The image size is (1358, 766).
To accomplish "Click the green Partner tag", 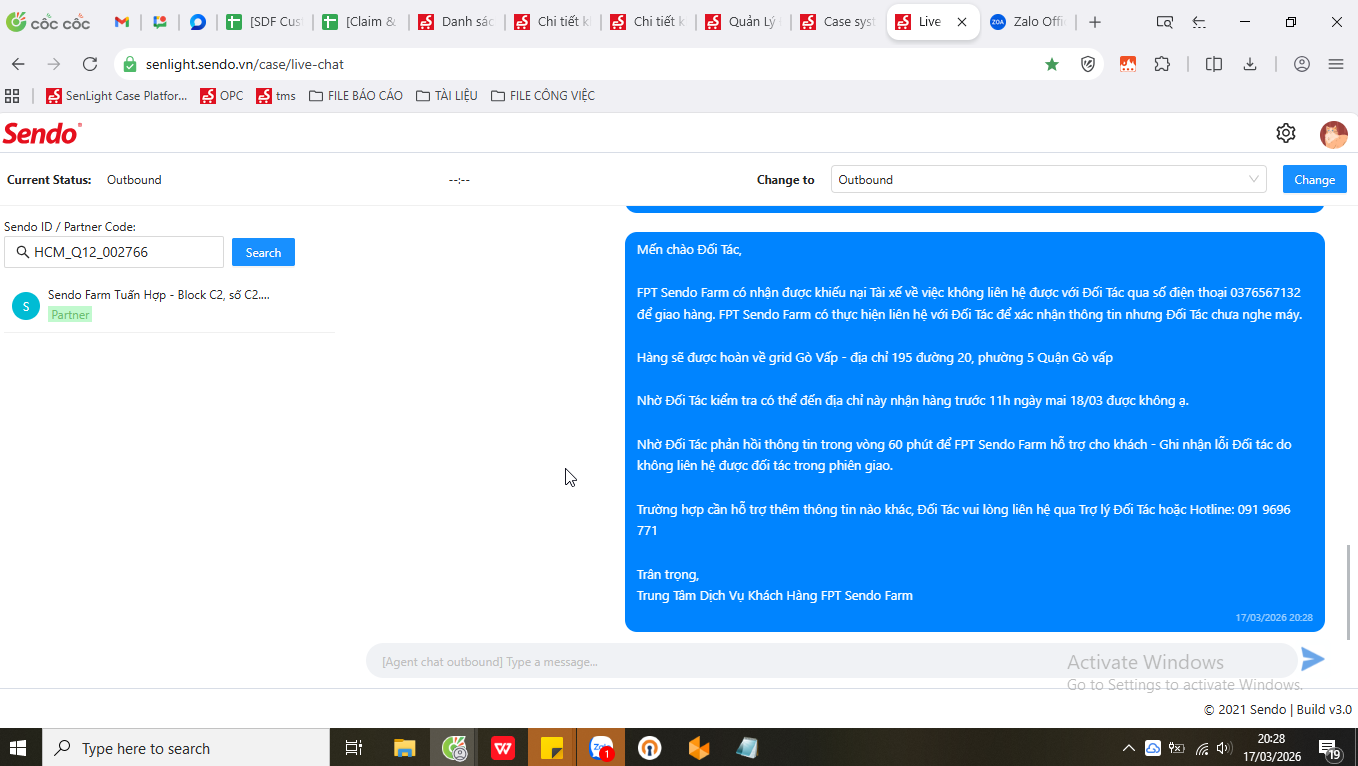I will click(x=70, y=314).
